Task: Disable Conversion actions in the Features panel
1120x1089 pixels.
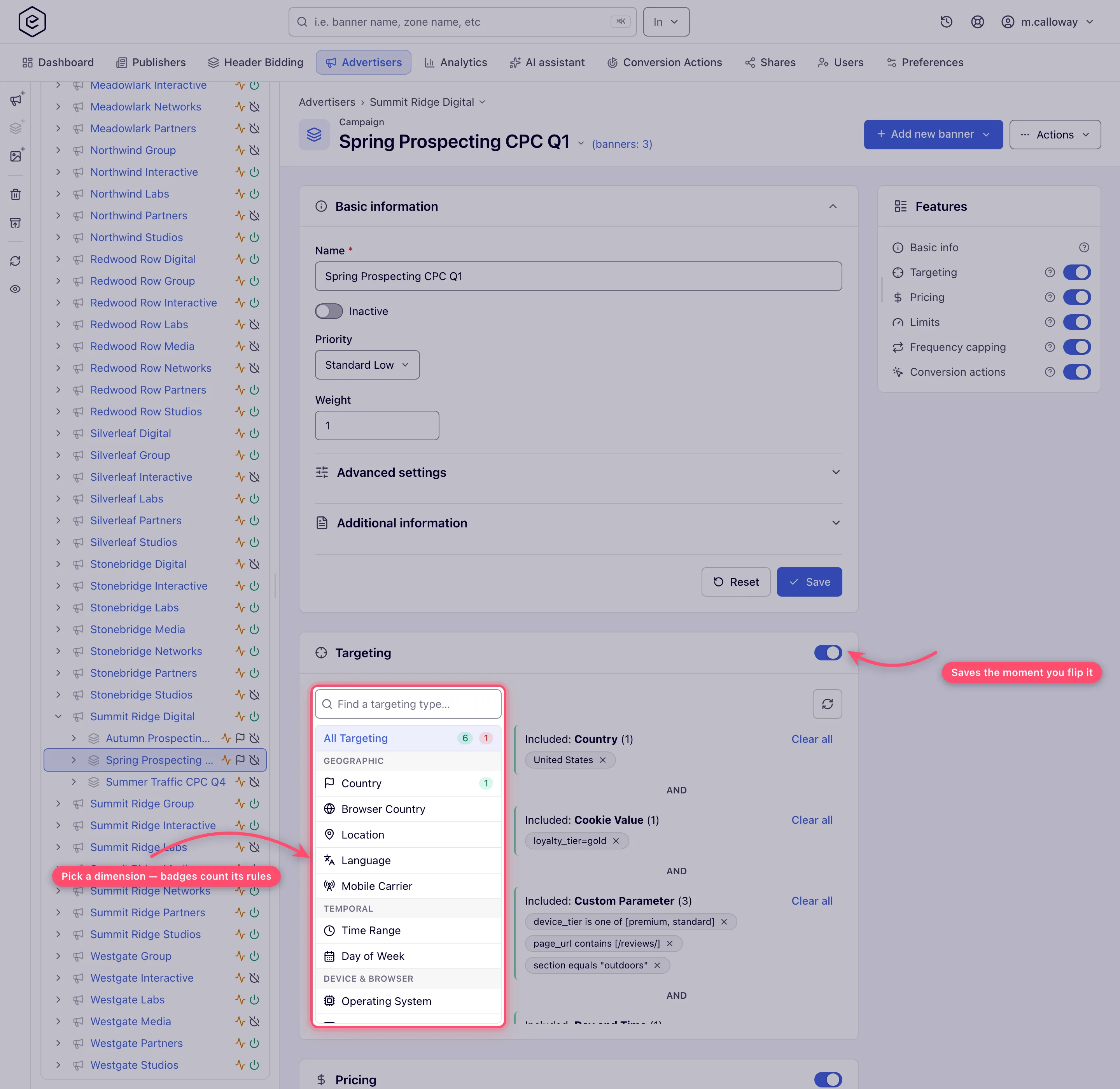Action: click(1077, 372)
